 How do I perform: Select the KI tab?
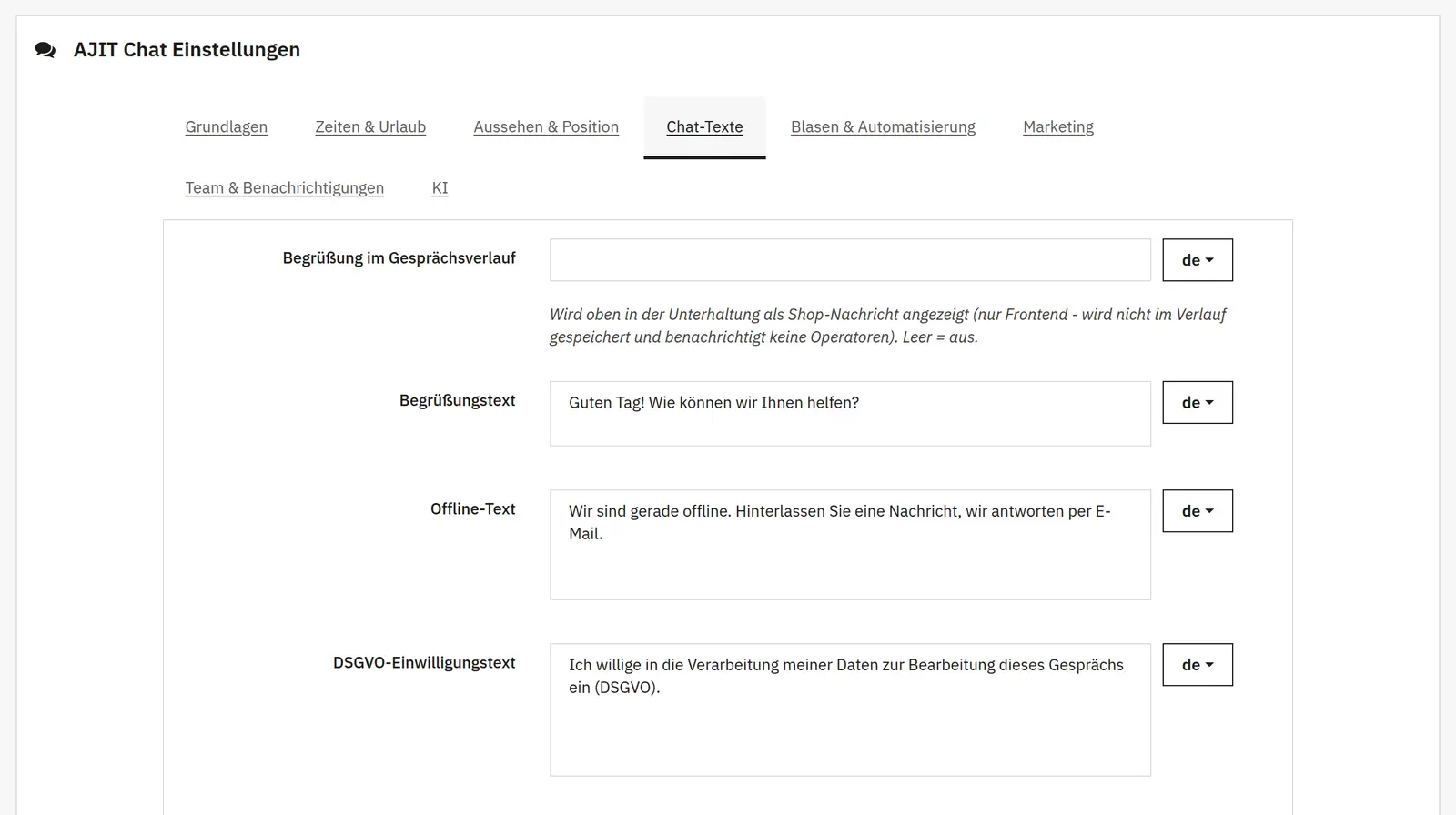coord(440,188)
